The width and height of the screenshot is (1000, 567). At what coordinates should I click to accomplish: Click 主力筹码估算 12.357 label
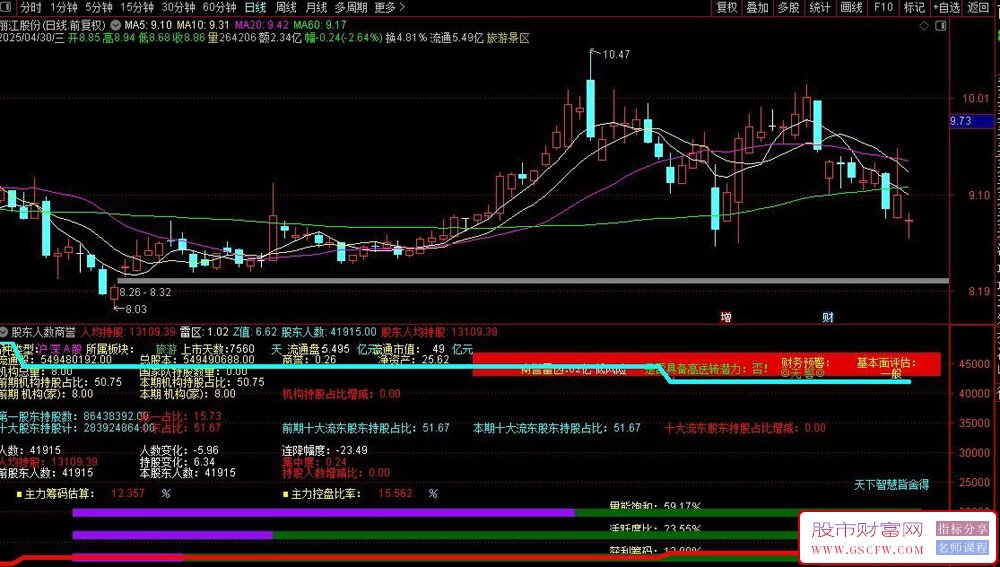tap(93, 494)
